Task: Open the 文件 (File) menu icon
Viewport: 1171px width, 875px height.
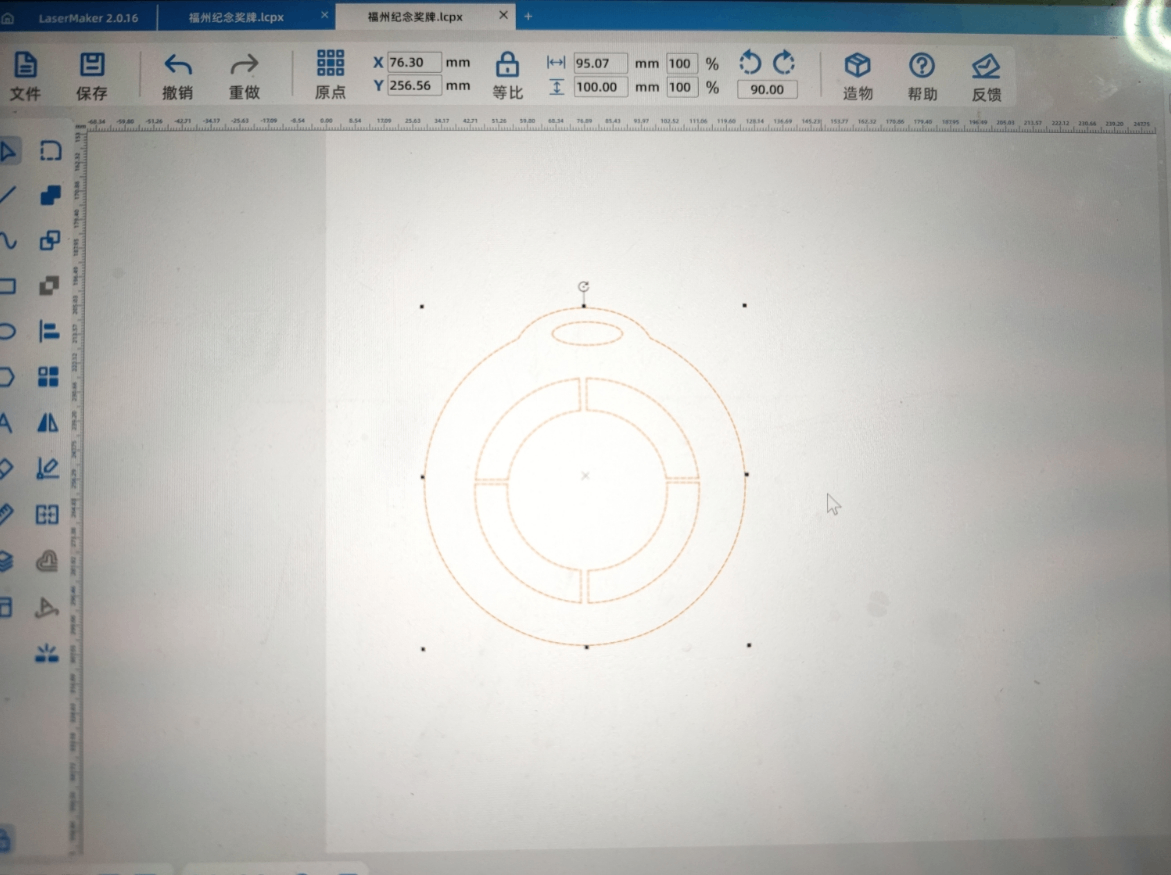Action: pyautogui.click(x=25, y=66)
